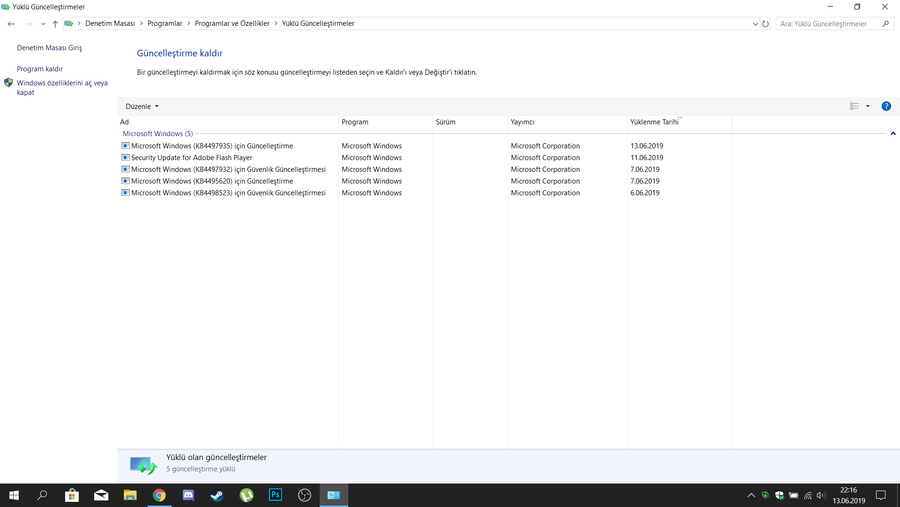Open the Windows Start menu
900x507 pixels.
14,495
